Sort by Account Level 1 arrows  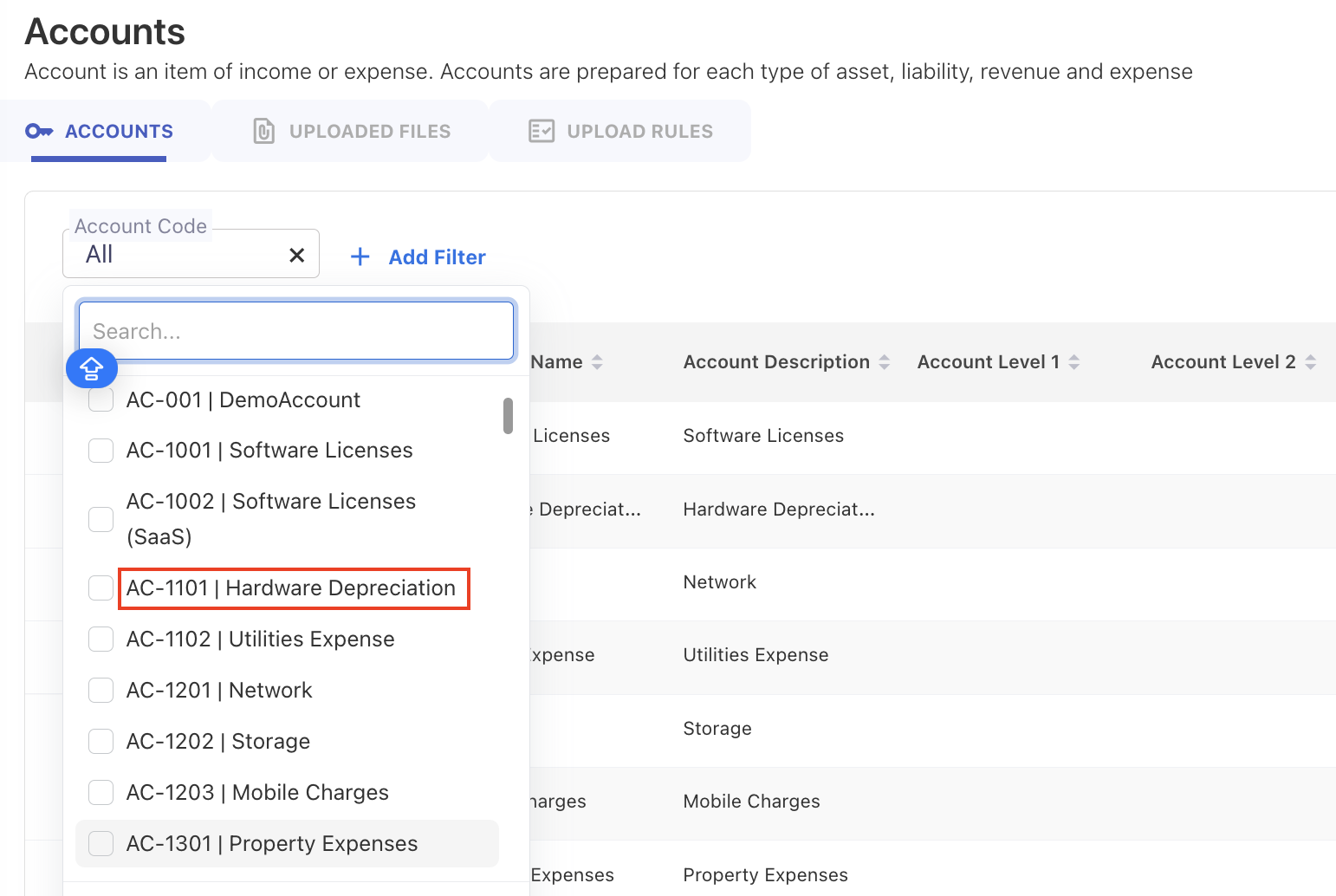[x=1073, y=362]
